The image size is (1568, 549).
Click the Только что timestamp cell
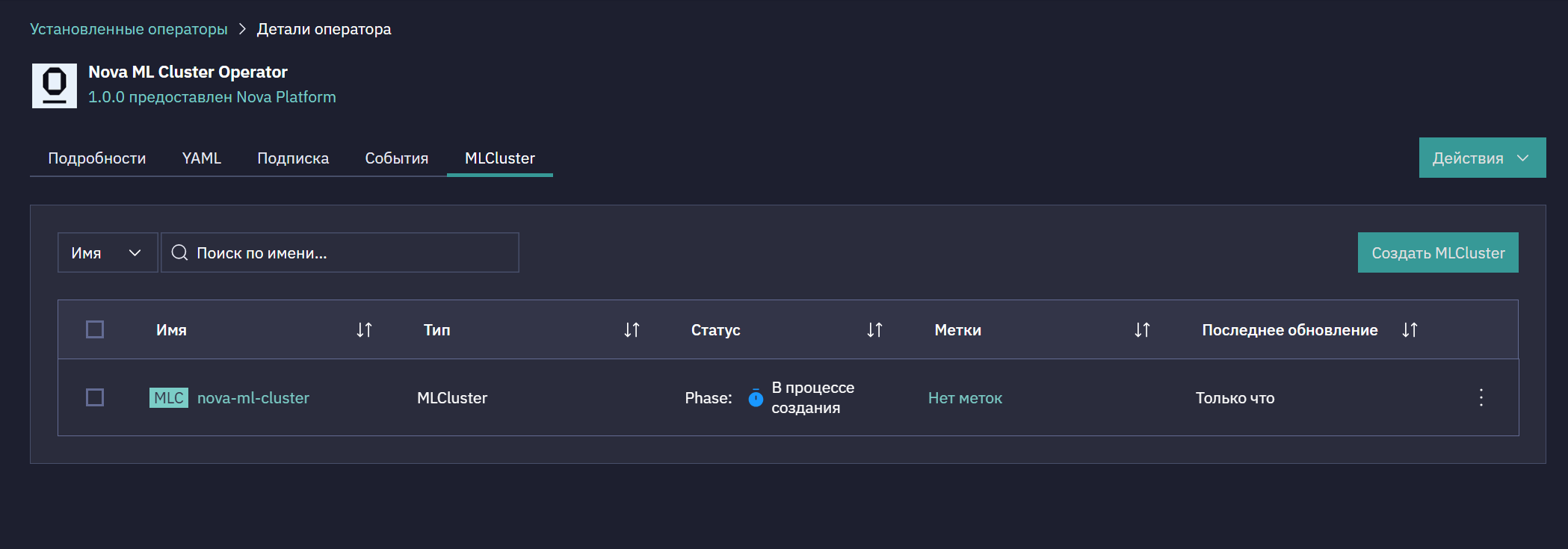coord(1235,398)
